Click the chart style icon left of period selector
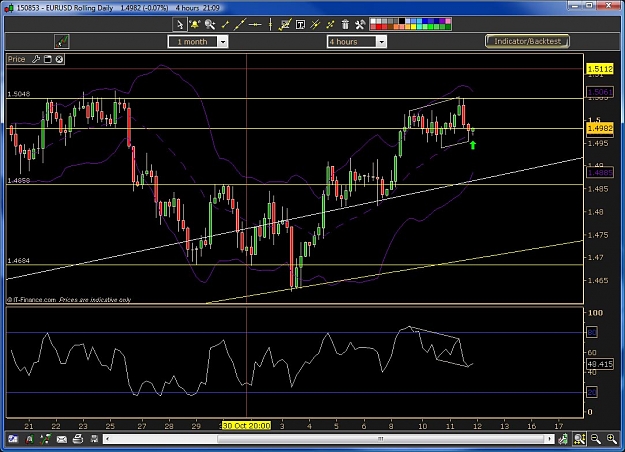Viewport: 625px width, 452px height. pos(62,41)
